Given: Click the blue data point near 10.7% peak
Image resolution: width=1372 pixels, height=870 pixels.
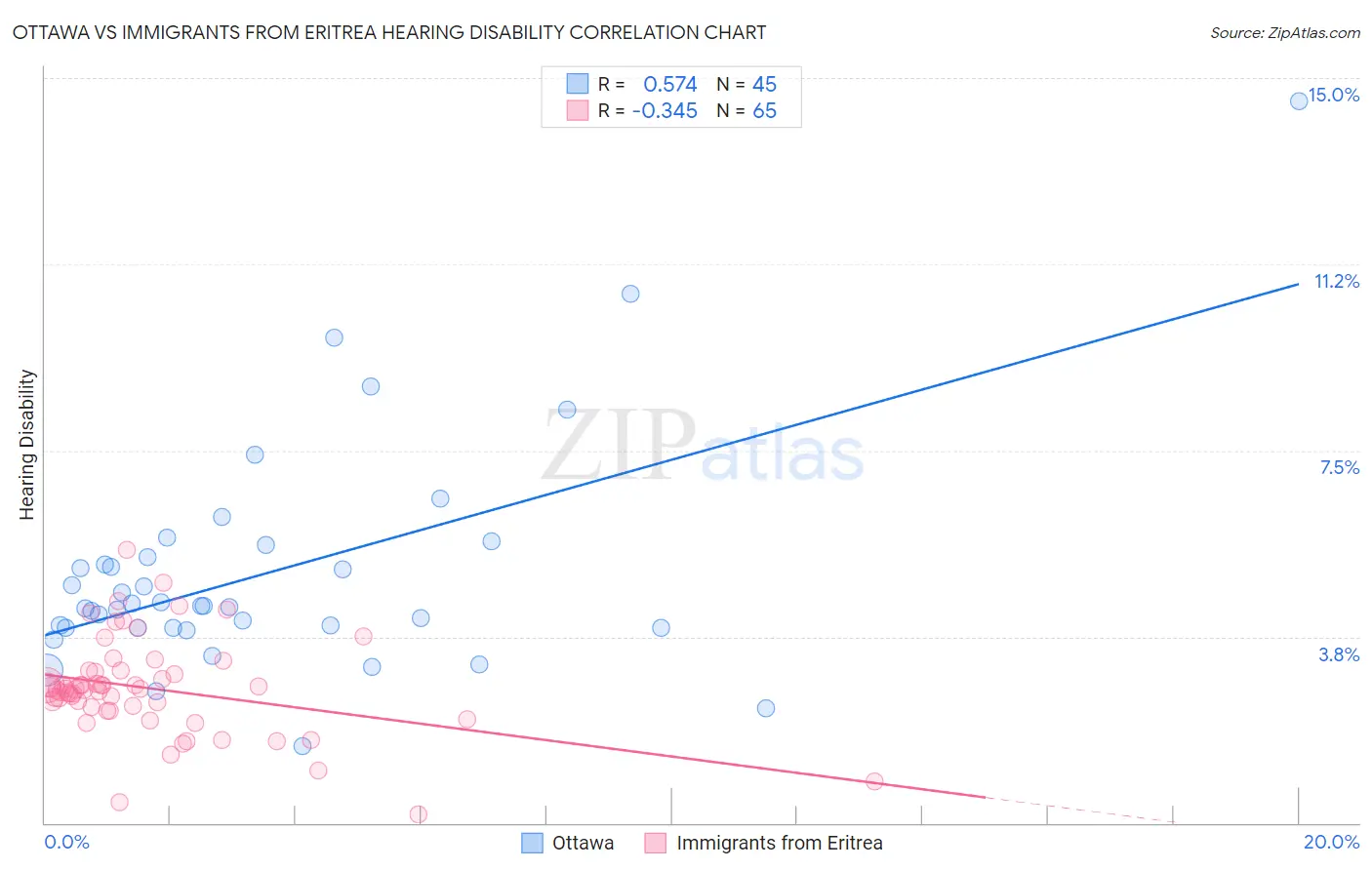Looking at the screenshot, I should click(x=630, y=294).
